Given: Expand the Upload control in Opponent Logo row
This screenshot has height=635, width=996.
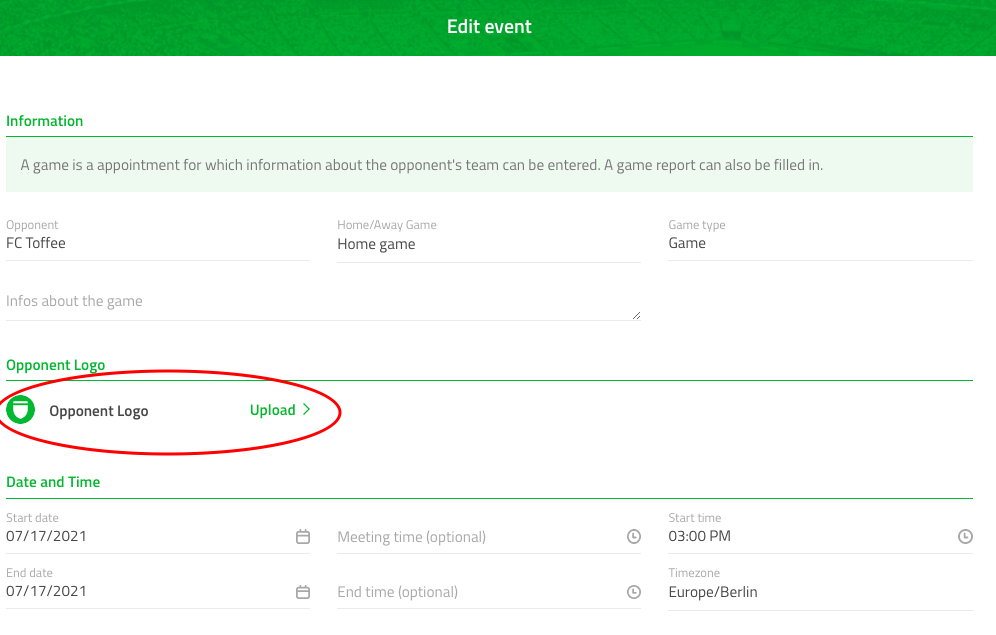Looking at the screenshot, I should pyautogui.click(x=280, y=409).
